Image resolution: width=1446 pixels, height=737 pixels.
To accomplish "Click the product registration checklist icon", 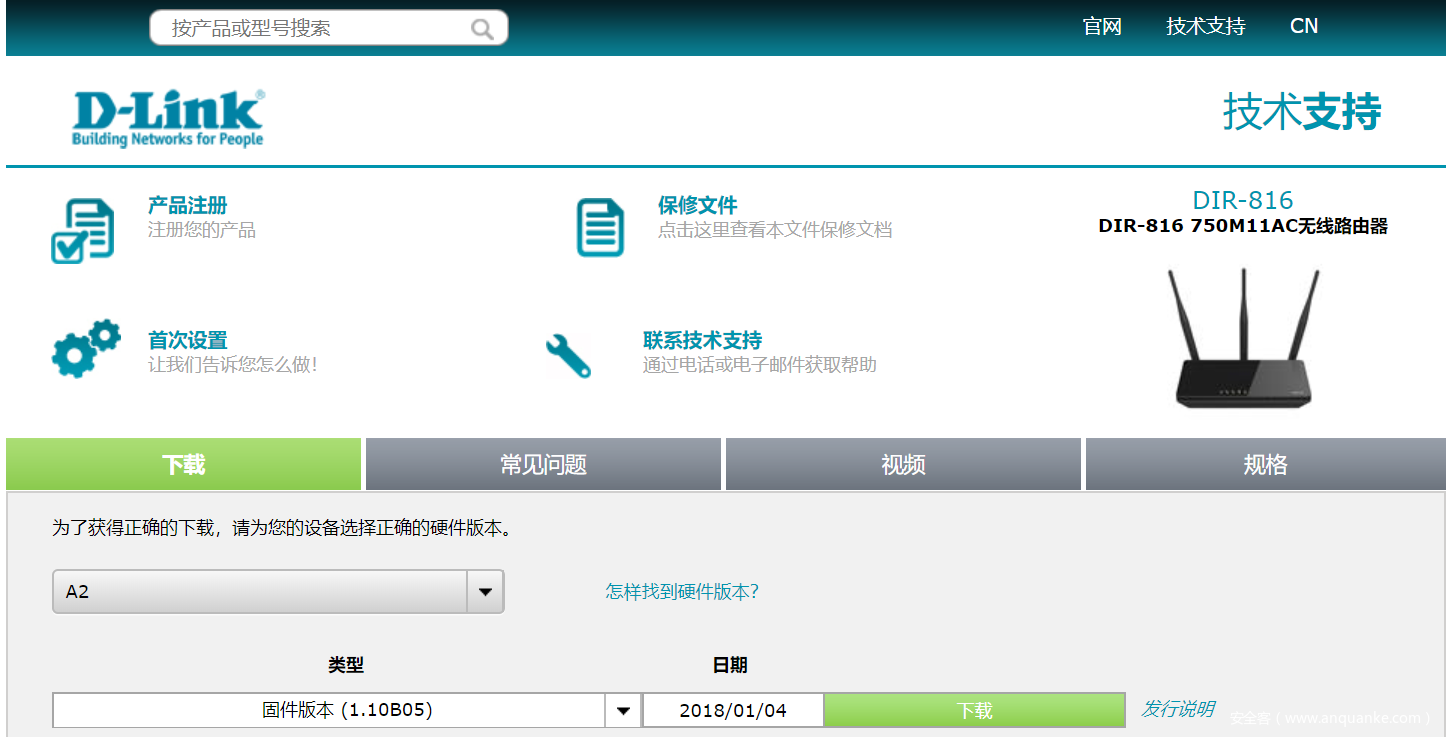I will 82,231.
